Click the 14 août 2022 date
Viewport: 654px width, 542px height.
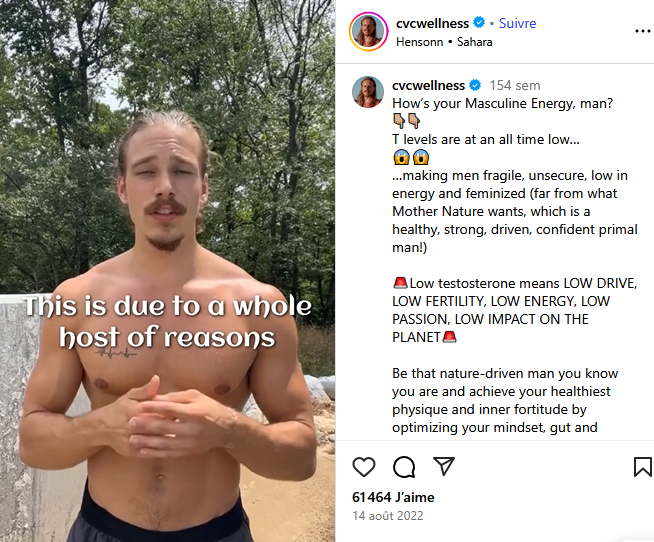pos(387,516)
